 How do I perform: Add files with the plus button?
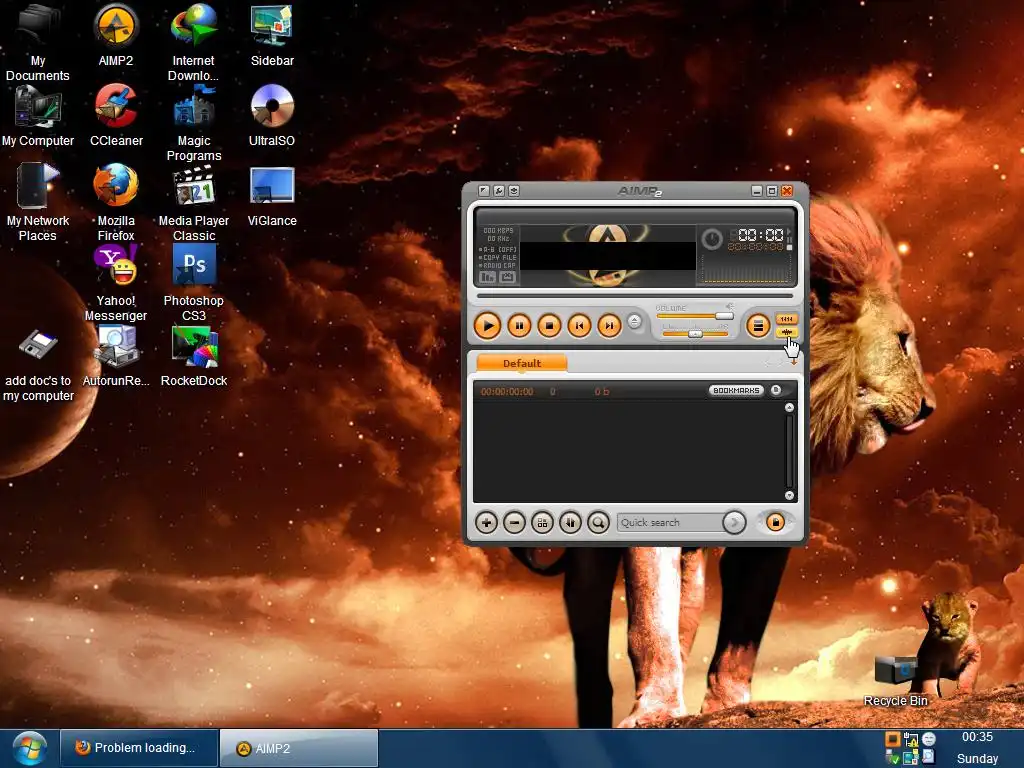coord(487,522)
